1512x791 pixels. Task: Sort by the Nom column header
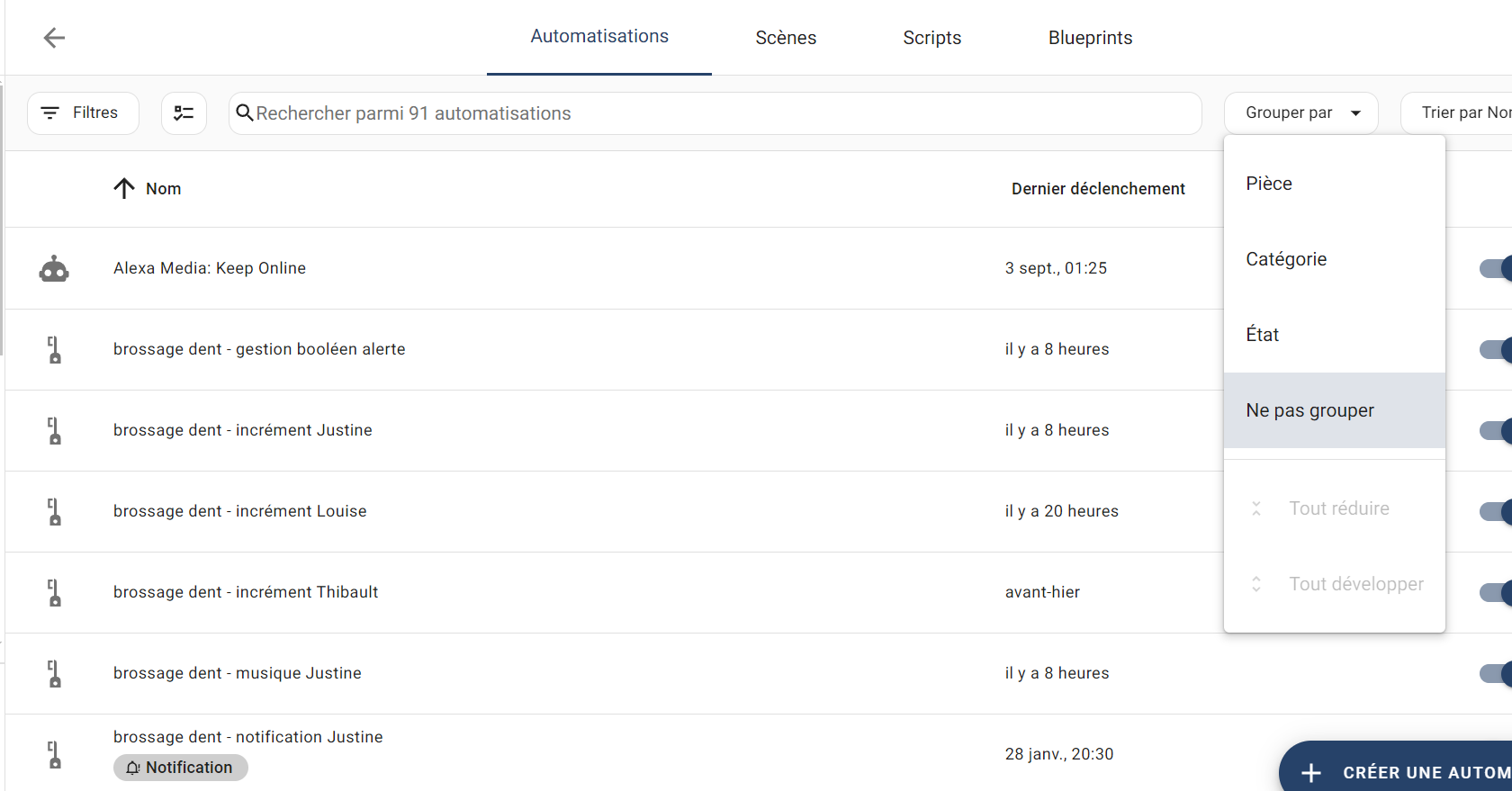[x=164, y=189]
